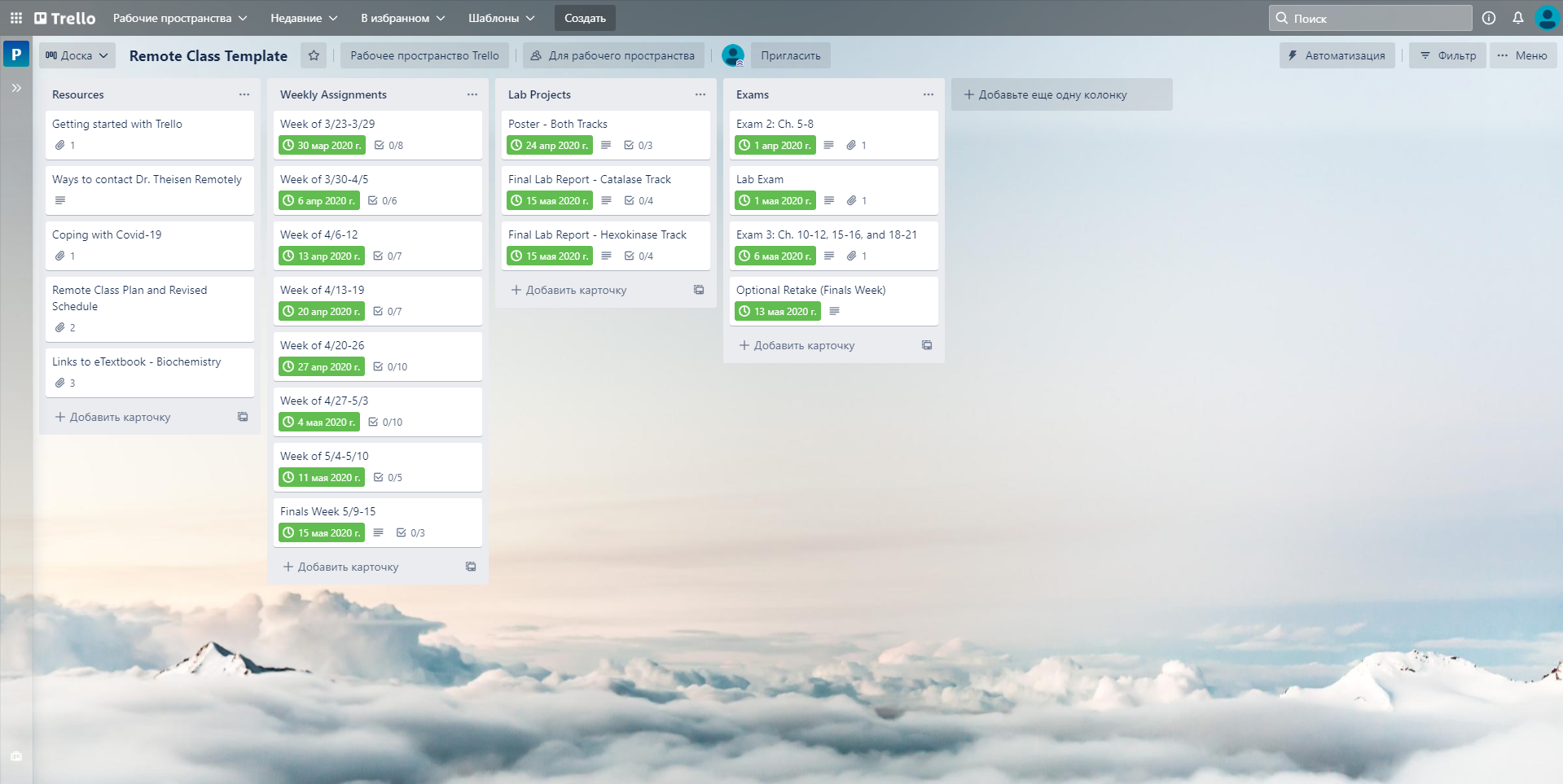Expand Недавние dropdown
Viewport: 1563px width, 784px height.
[x=305, y=18]
